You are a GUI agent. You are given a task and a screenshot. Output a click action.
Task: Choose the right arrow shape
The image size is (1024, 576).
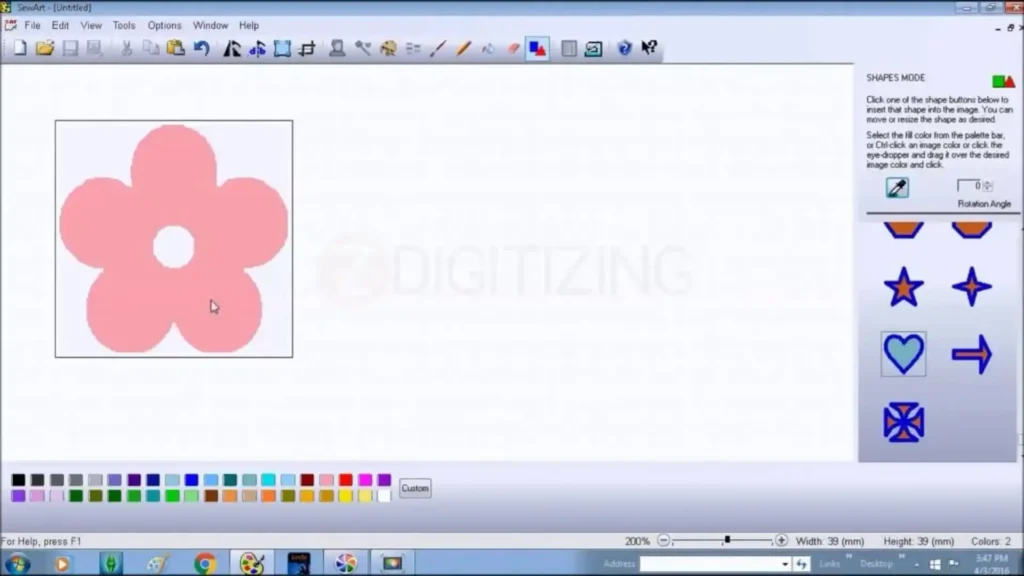click(971, 354)
